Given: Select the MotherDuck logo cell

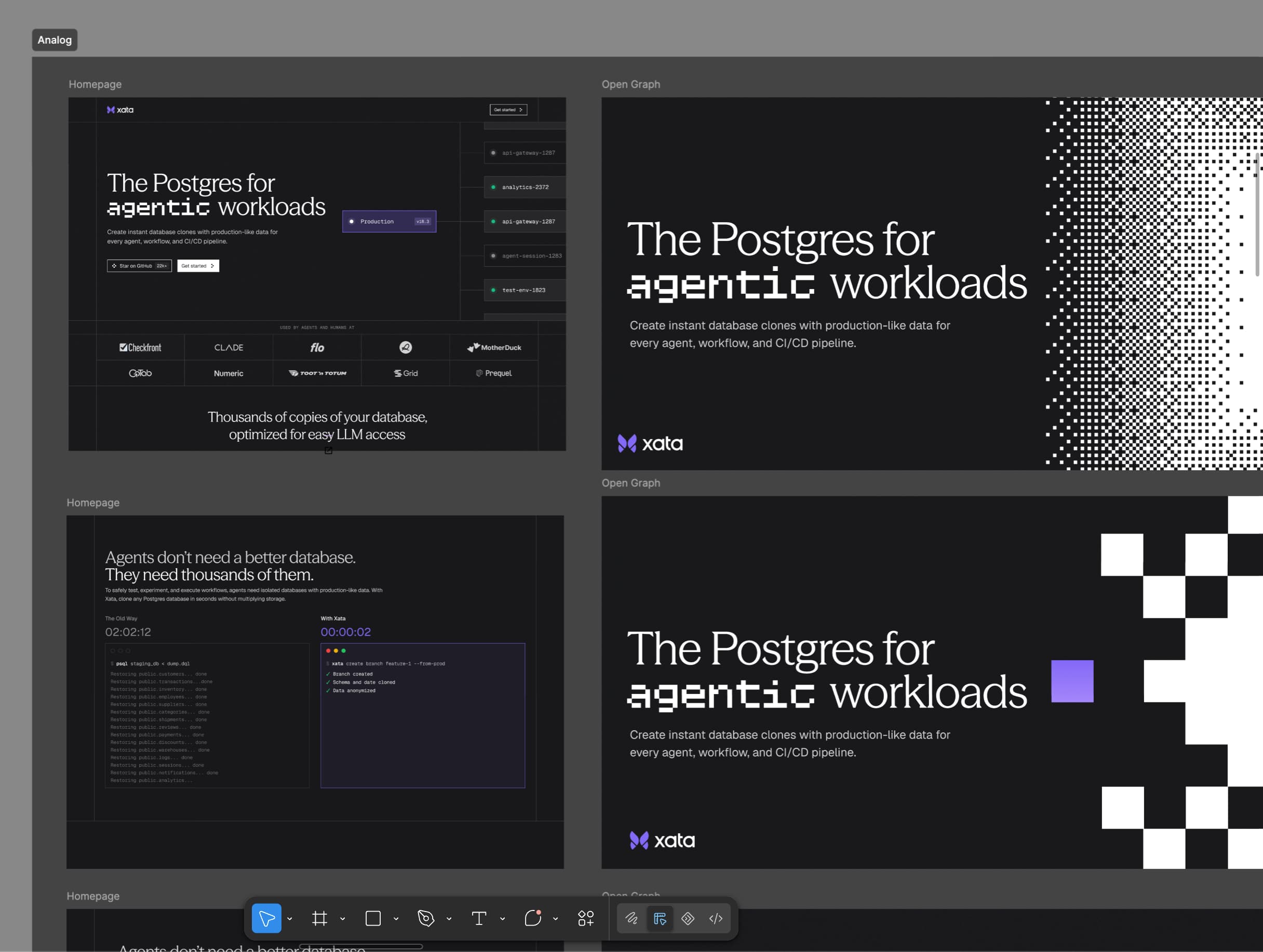Looking at the screenshot, I should [x=494, y=348].
